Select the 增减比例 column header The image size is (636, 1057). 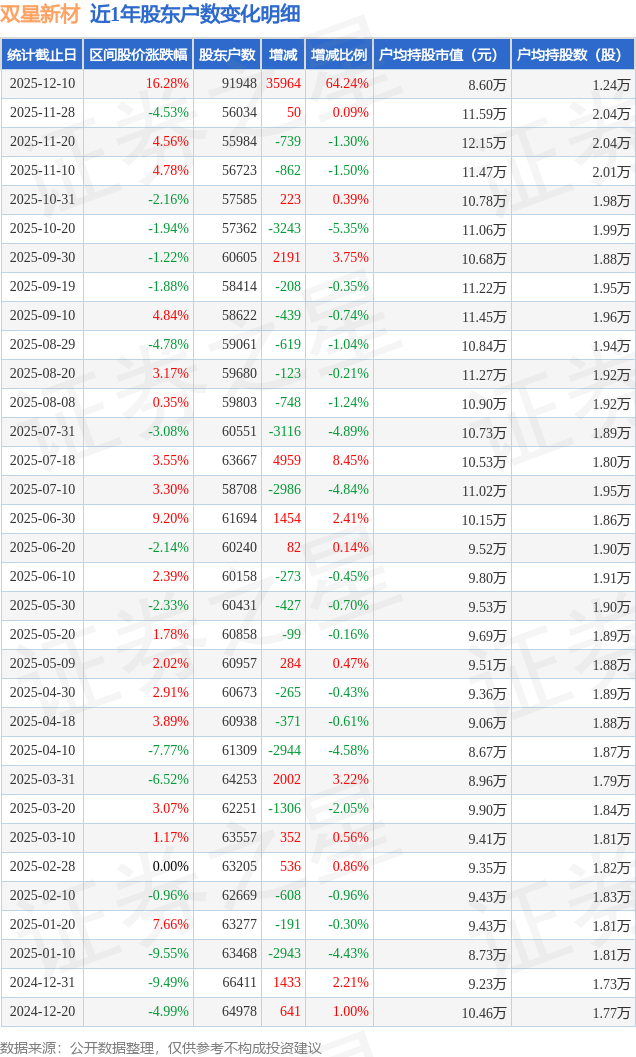click(338, 55)
